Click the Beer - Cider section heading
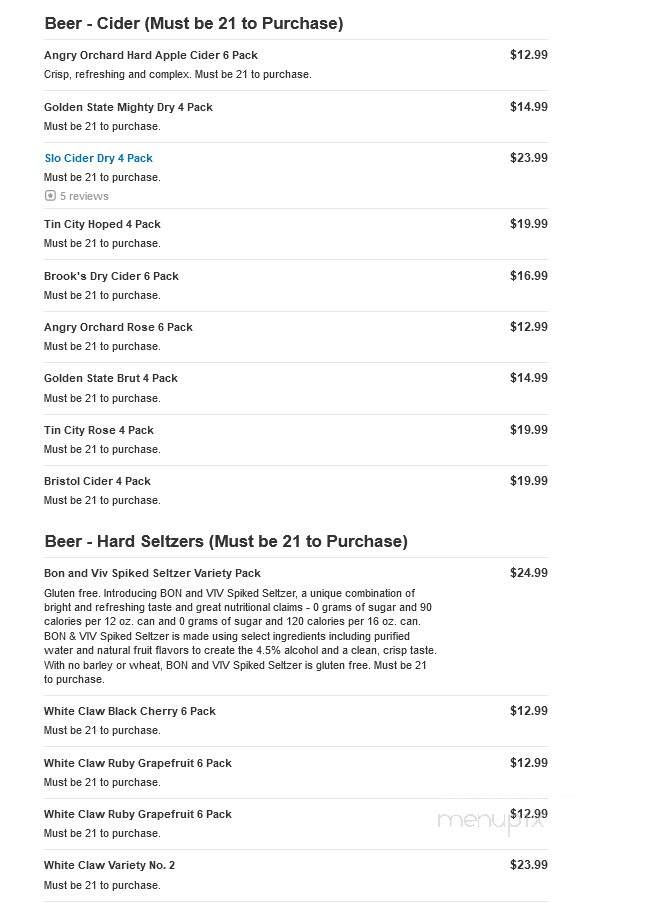Screen dimensions: 670x903 pos(194,23)
